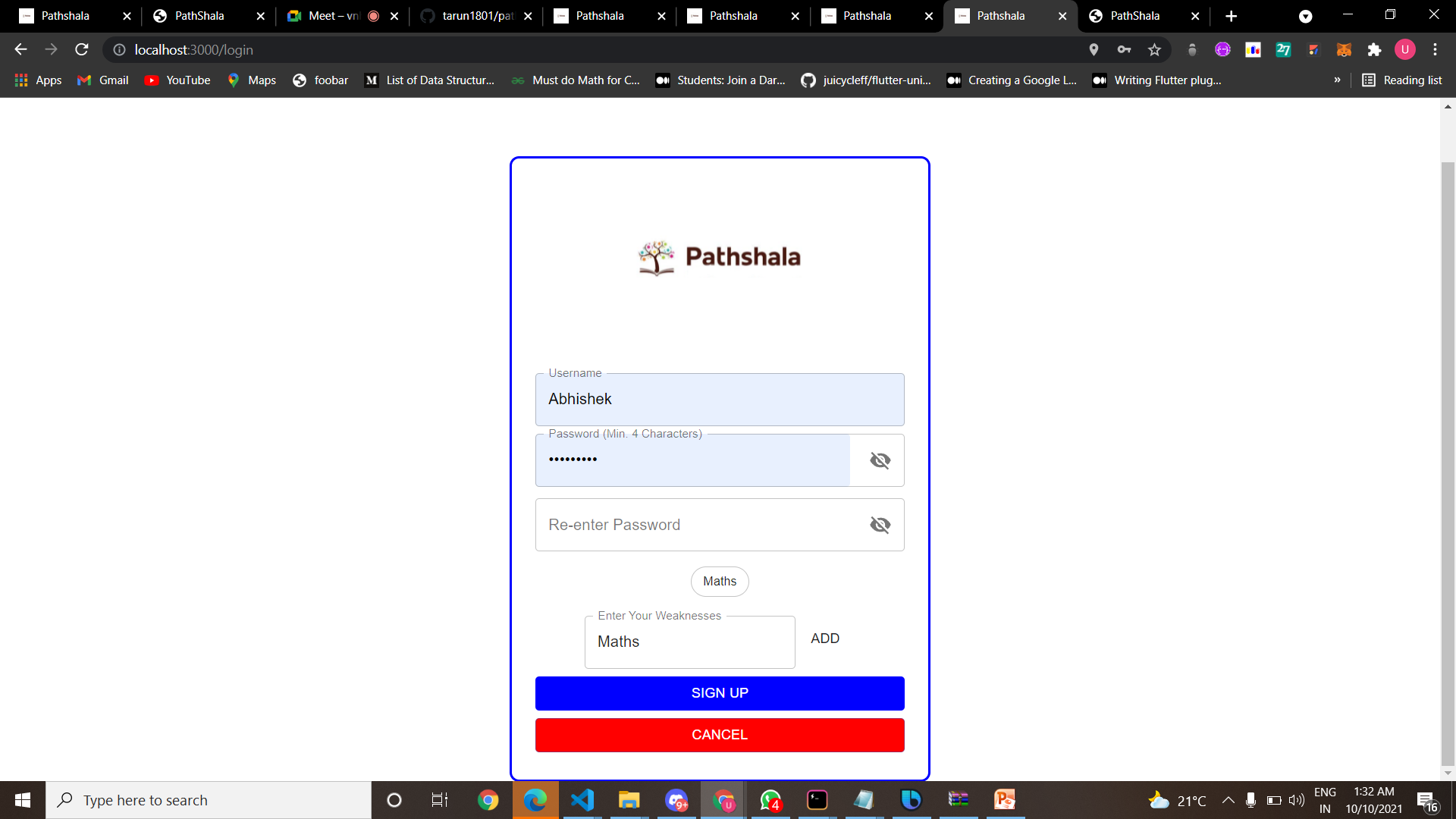The height and width of the screenshot is (819, 1456).
Task: Toggle password visibility eye icon
Action: 880,460
